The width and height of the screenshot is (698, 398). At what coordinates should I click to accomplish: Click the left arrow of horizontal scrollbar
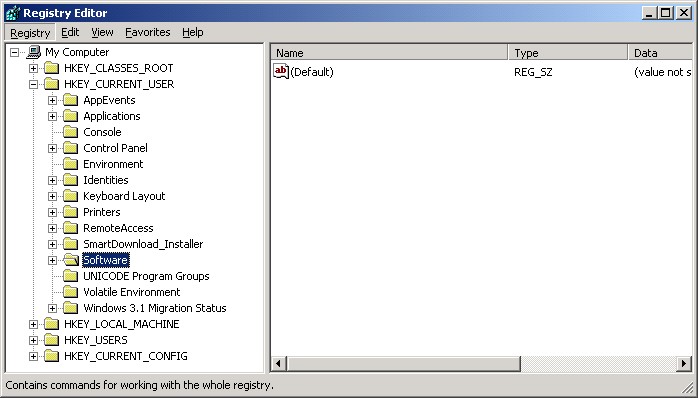tap(279, 364)
